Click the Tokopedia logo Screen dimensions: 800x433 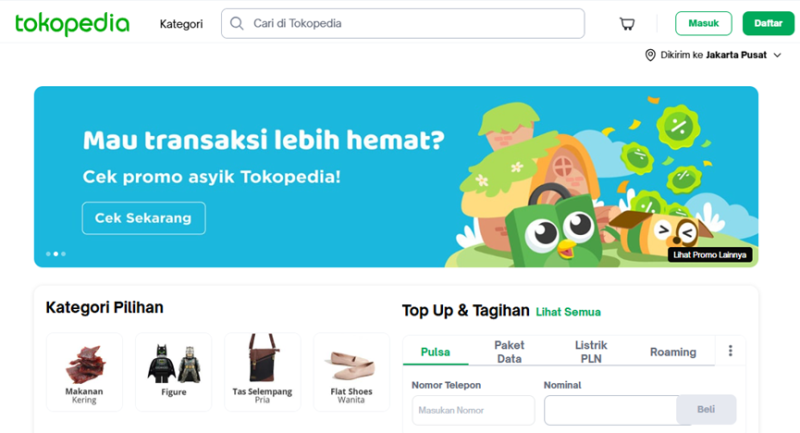[x=72, y=24]
